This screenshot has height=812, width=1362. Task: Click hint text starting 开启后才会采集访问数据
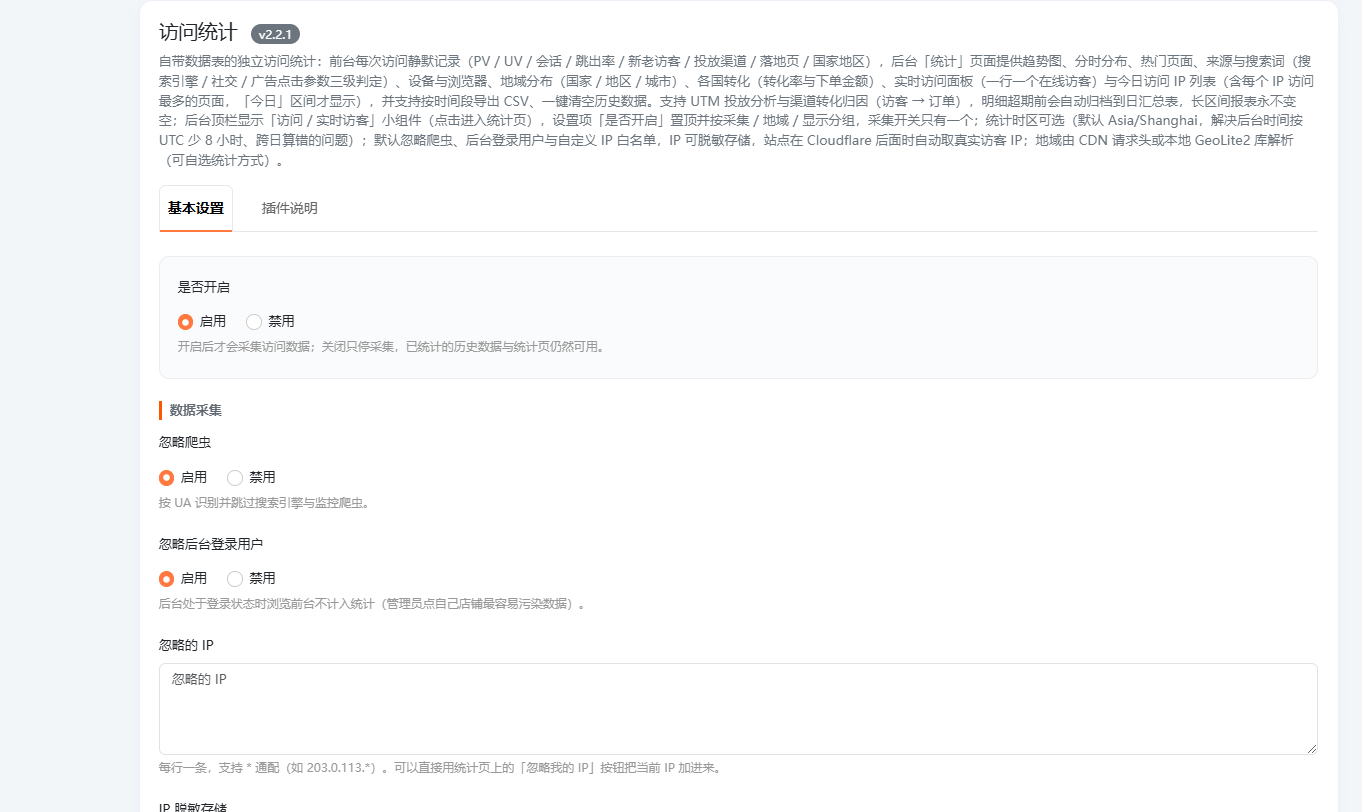pos(392,347)
